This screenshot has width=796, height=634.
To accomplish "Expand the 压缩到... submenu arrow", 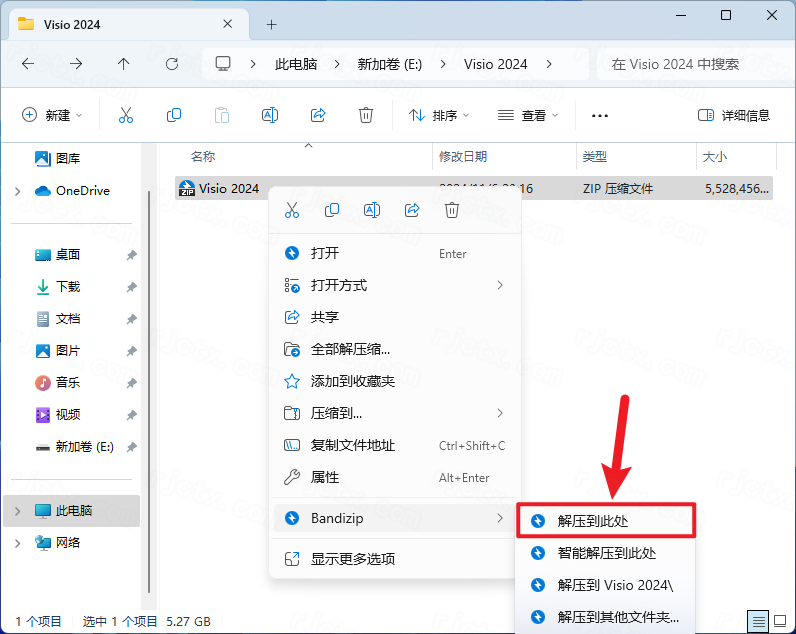I will click(x=500, y=413).
